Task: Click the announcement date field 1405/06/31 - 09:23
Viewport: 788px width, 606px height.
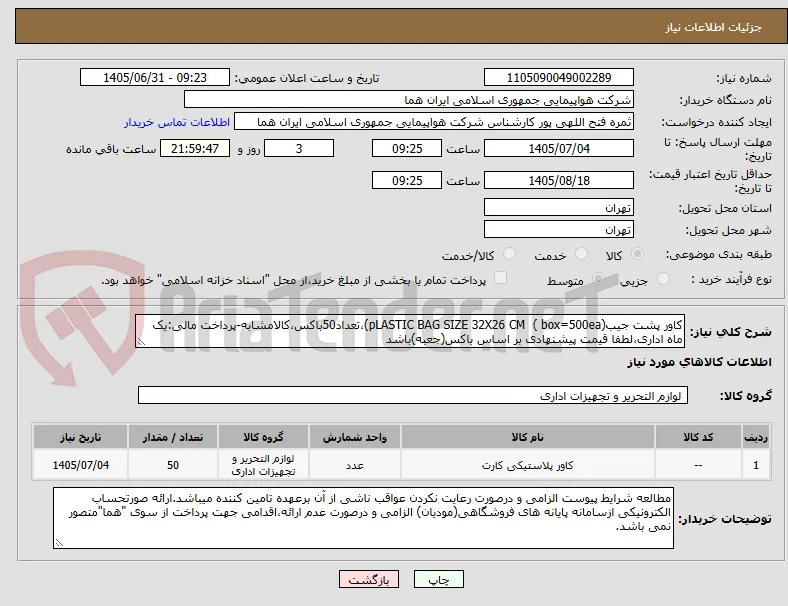Action: (155, 77)
